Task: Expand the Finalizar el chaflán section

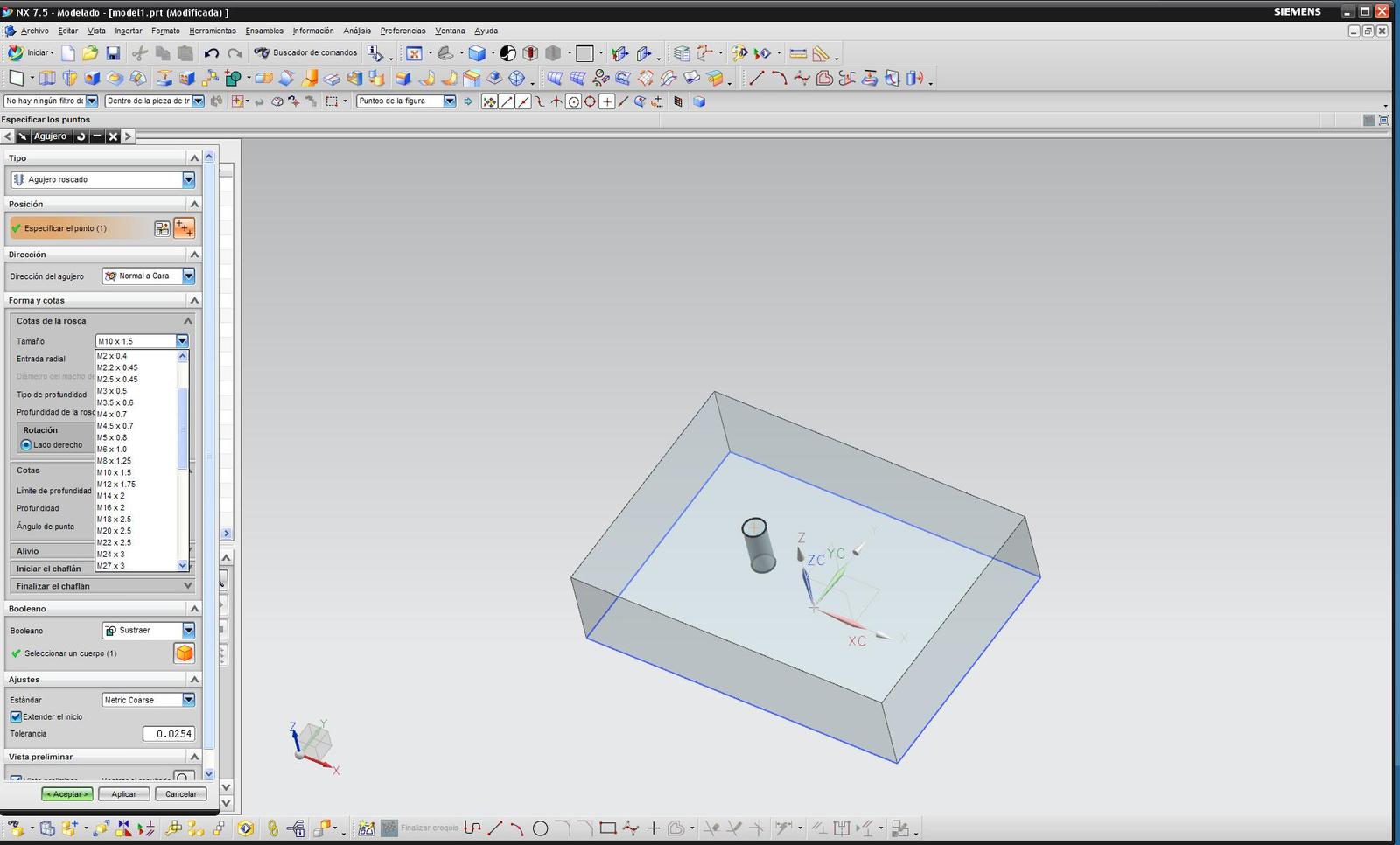Action: pyautogui.click(x=187, y=586)
